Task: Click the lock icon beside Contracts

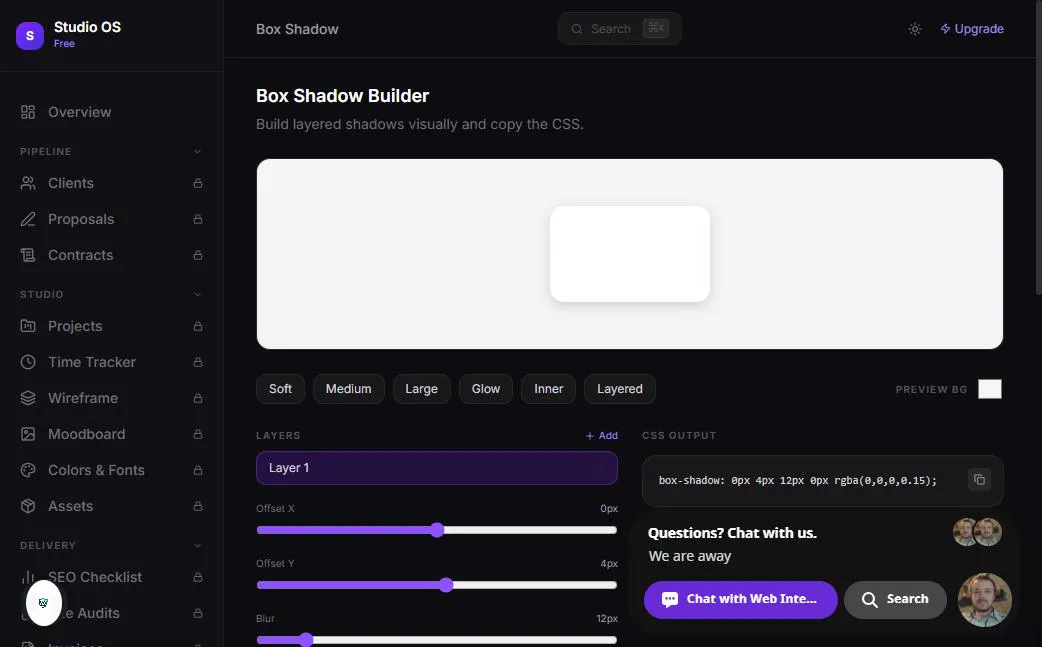Action: pos(197,255)
